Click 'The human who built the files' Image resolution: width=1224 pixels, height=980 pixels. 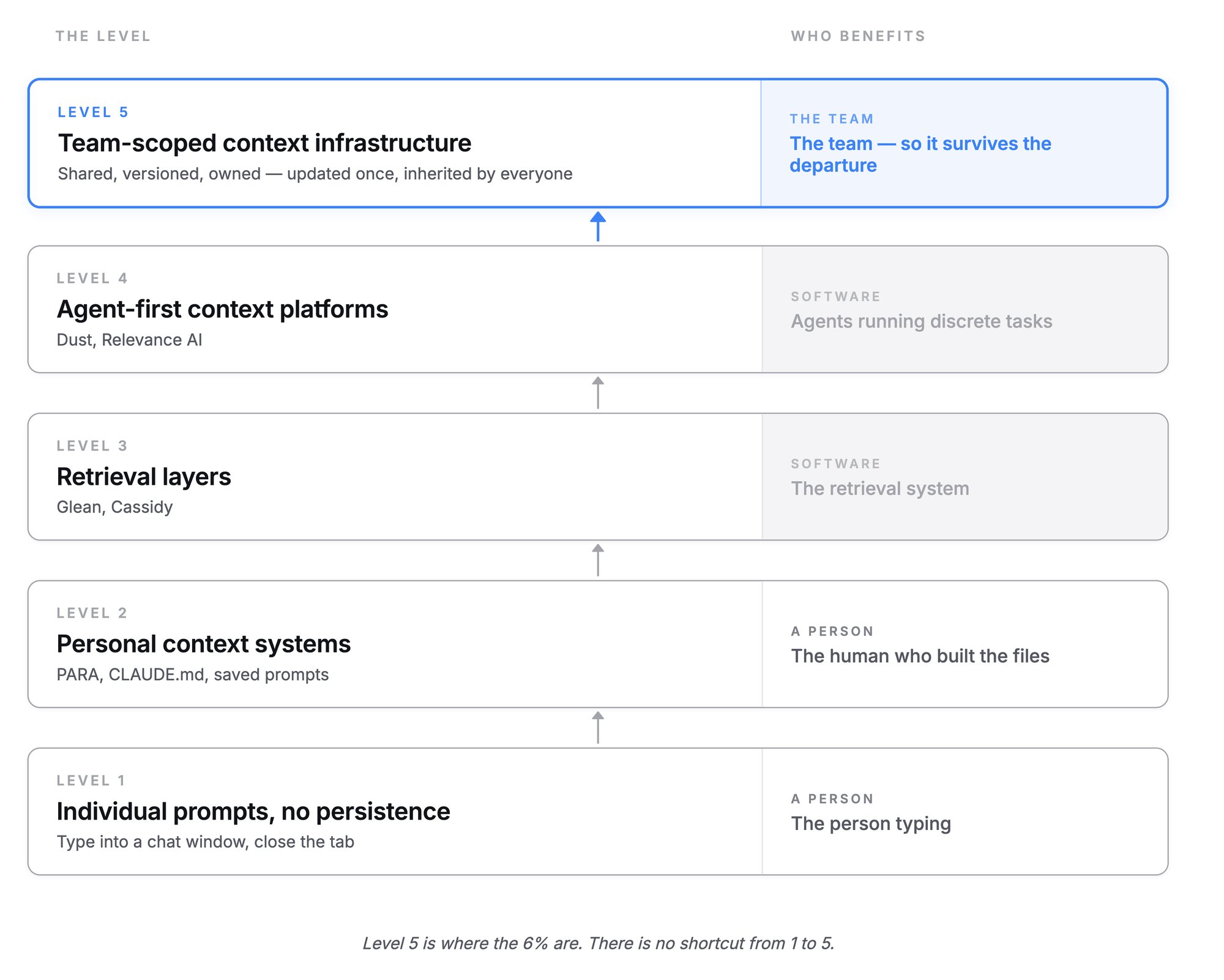920,656
